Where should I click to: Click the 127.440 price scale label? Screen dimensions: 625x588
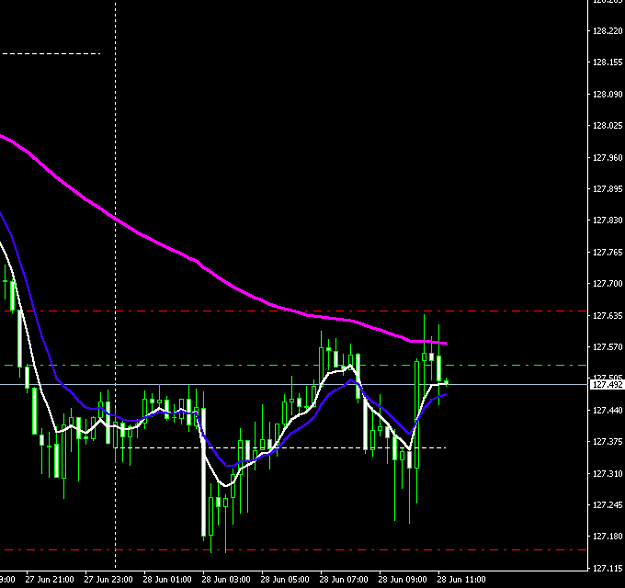tap(607, 410)
